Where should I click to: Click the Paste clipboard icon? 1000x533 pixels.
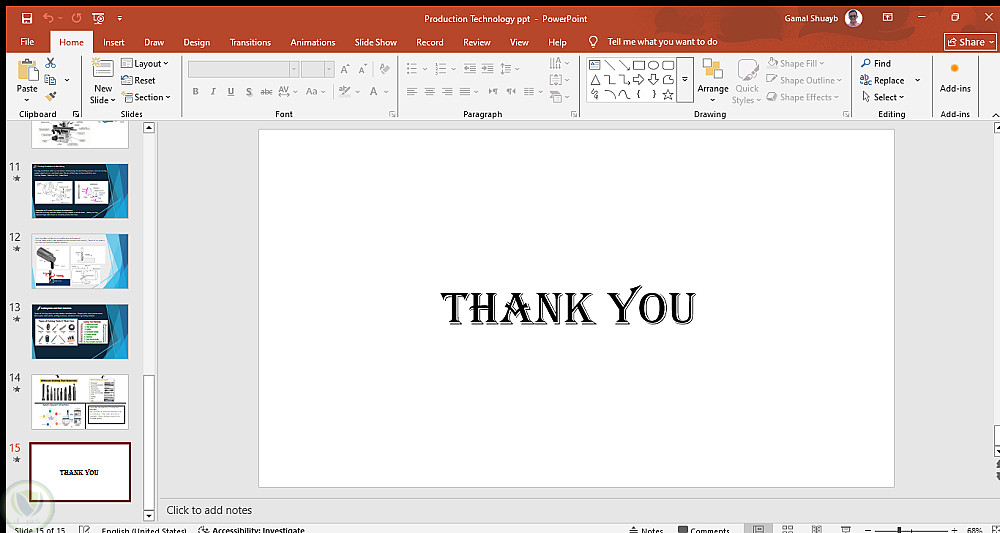(27, 71)
